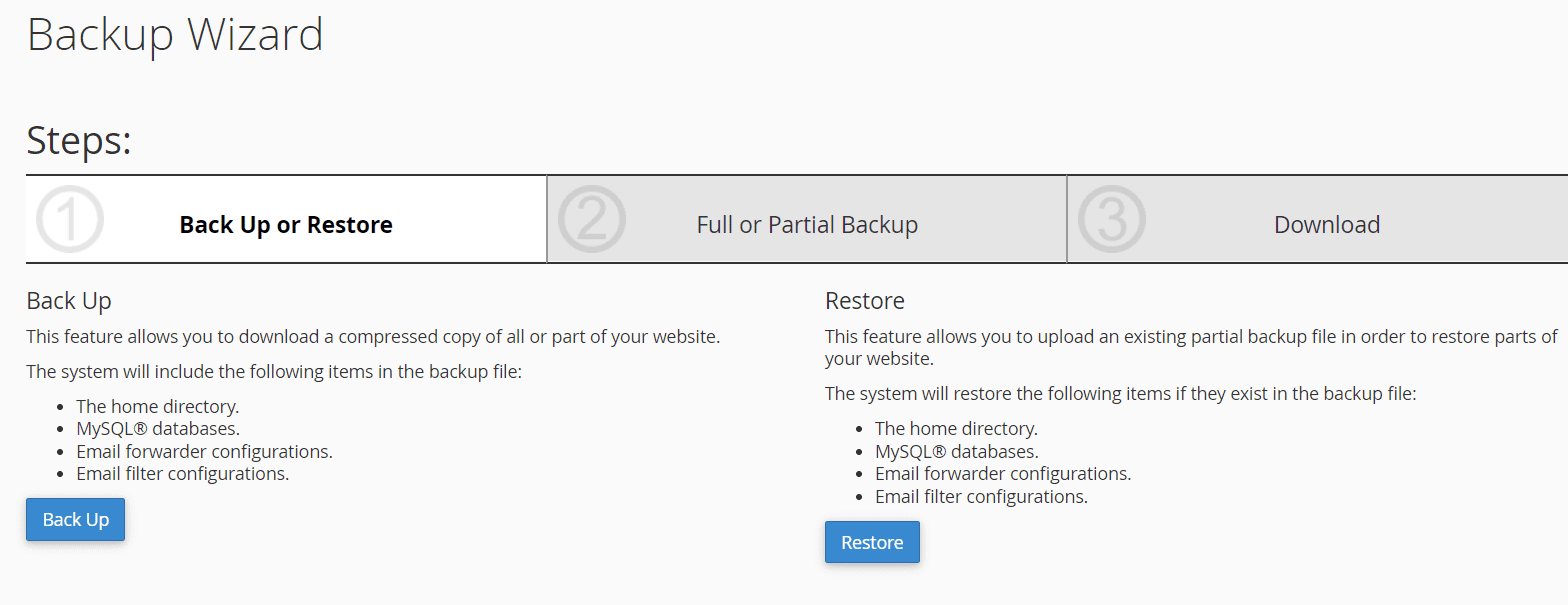
Task: Click the Steps heading label
Action: point(78,141)
